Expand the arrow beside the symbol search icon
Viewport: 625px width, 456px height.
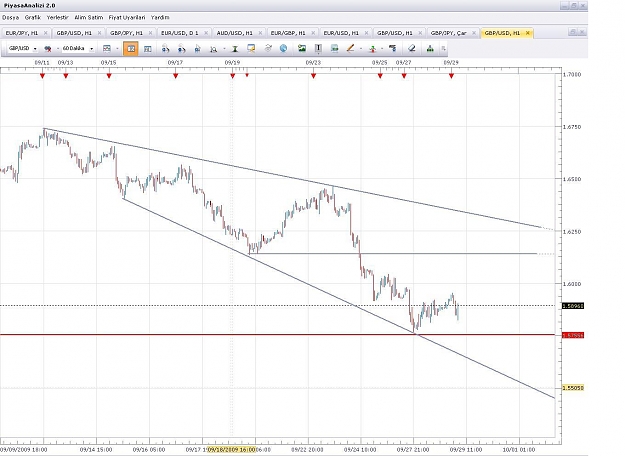57,49
